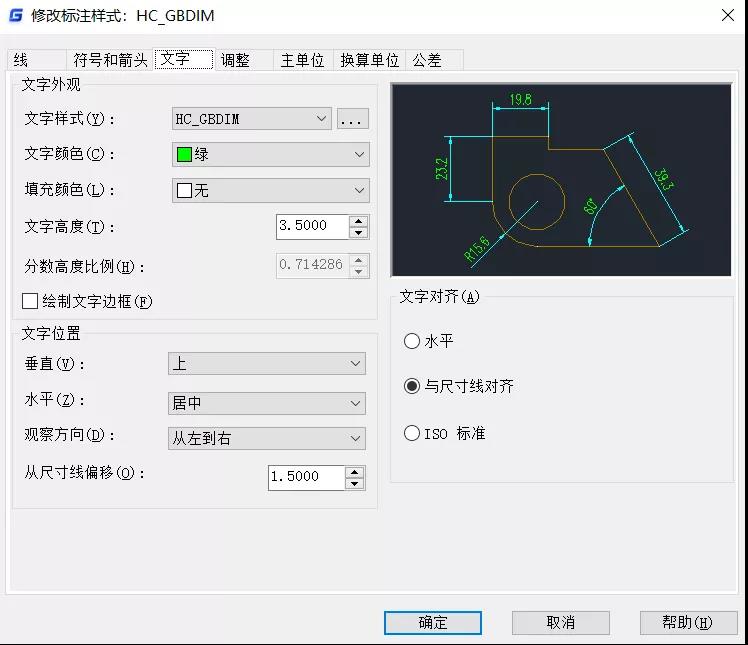Select the 水平 text alignment radio button
Image resolution: width=748 pixels, height=645 pixels.
(x=412, y=341)
